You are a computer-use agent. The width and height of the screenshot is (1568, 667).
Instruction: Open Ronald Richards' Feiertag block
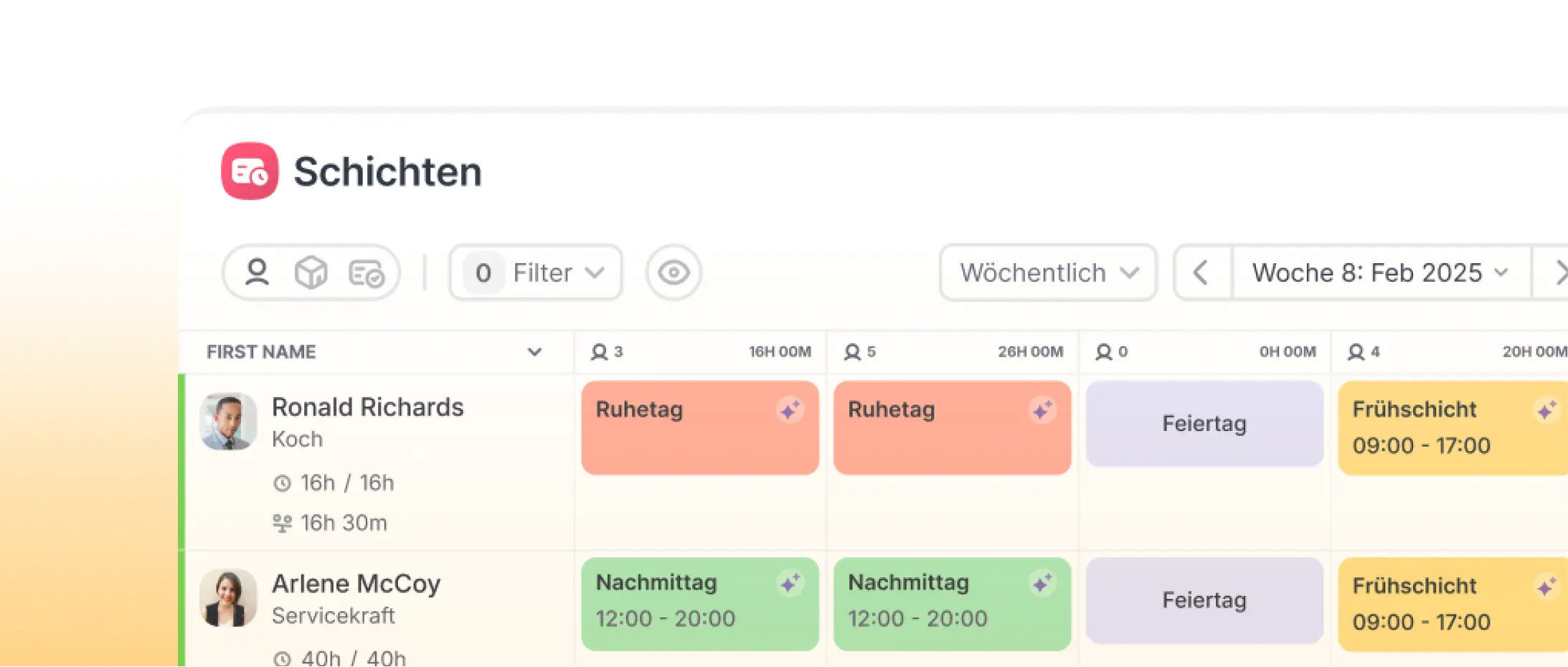click(x=1204, y=424)
